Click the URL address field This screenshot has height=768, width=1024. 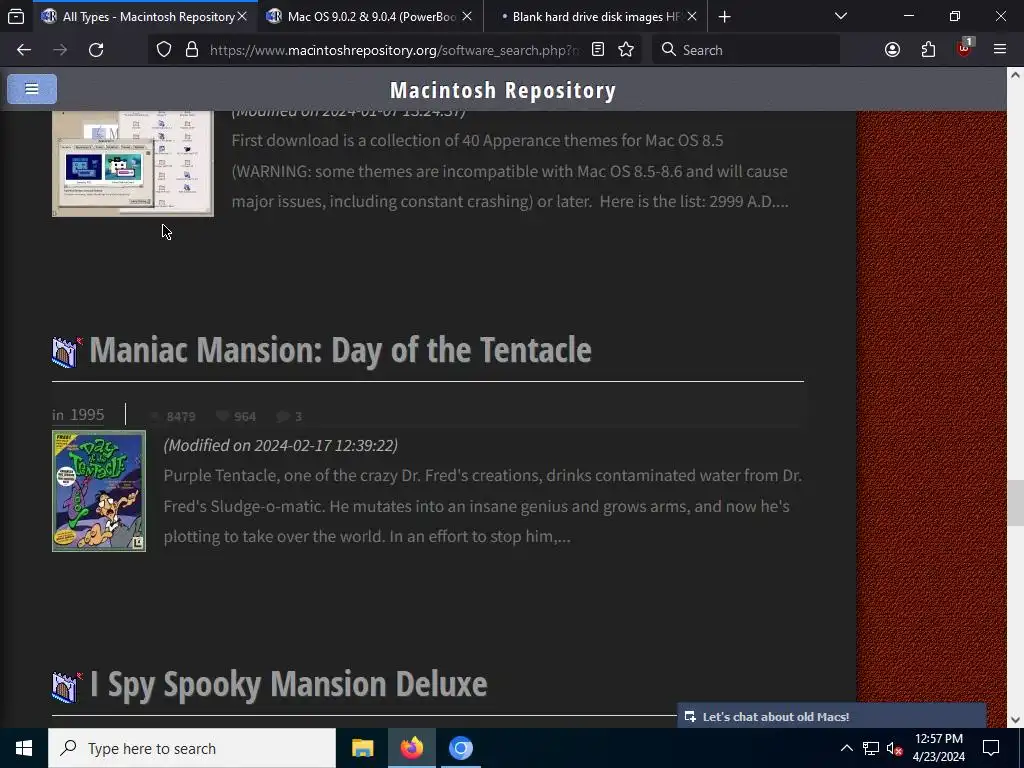(x=394, y=50)
